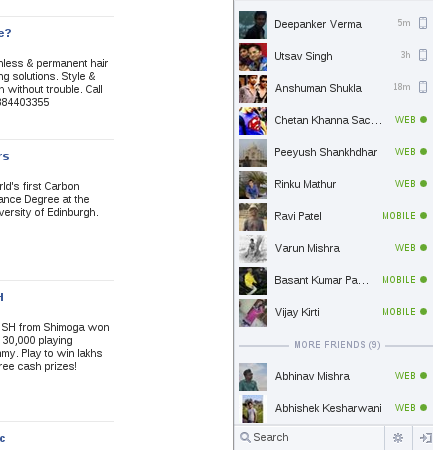Open the Shimoga rummy winner ad
The image size is (433, 451).
pos(55,347)
